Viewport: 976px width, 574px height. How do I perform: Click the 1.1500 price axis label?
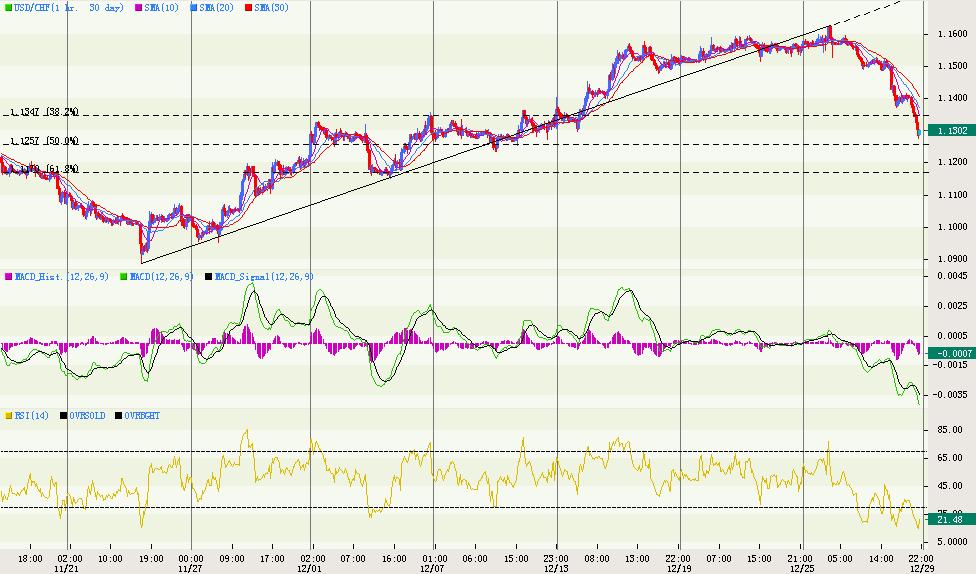coord(952,66)
